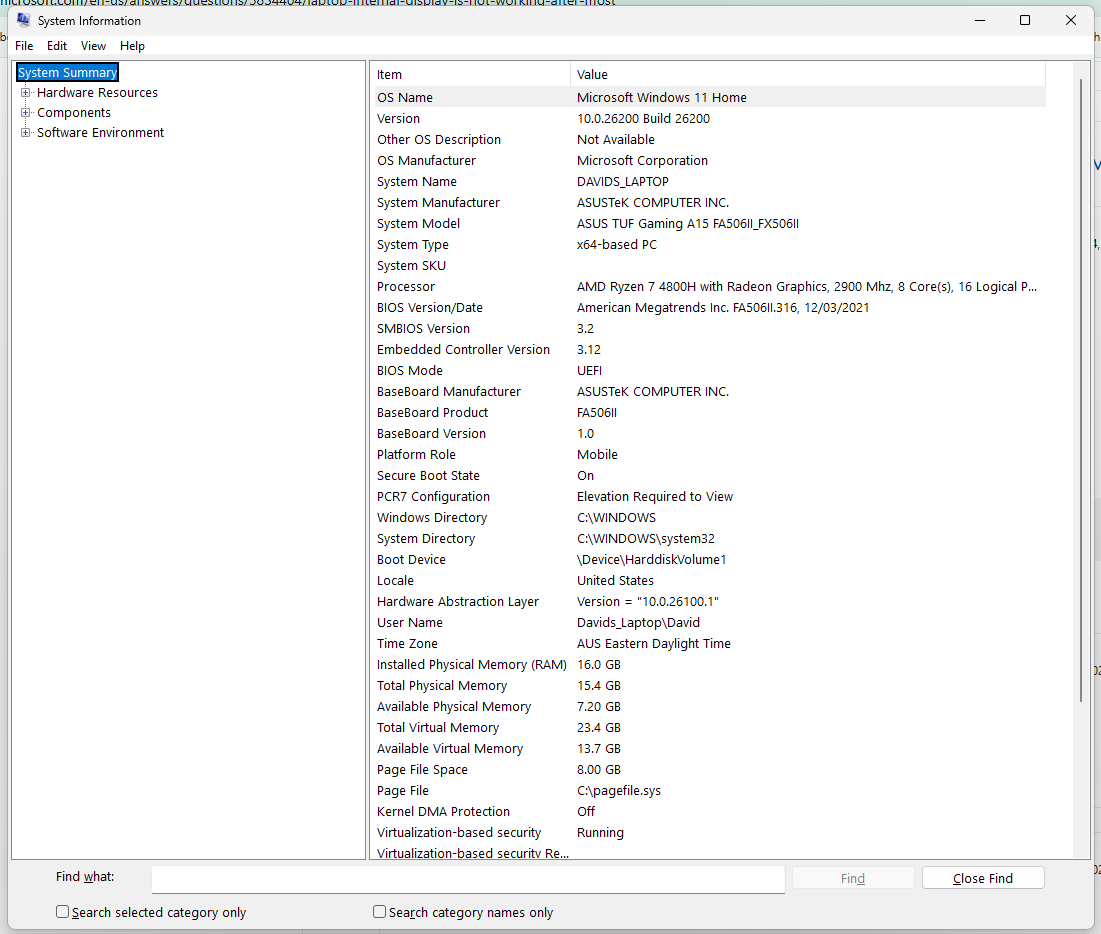1101x934 pixels.
Task: Click the System Information app icon in title bar
Action: coord(24,20)
